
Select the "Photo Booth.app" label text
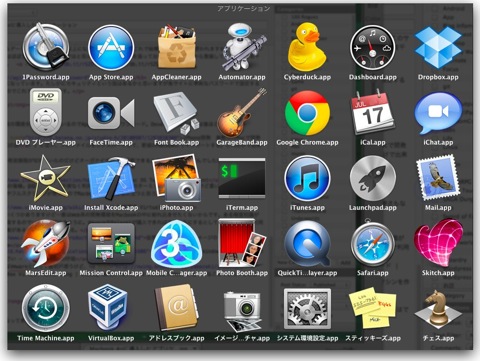tap(242, 273)
